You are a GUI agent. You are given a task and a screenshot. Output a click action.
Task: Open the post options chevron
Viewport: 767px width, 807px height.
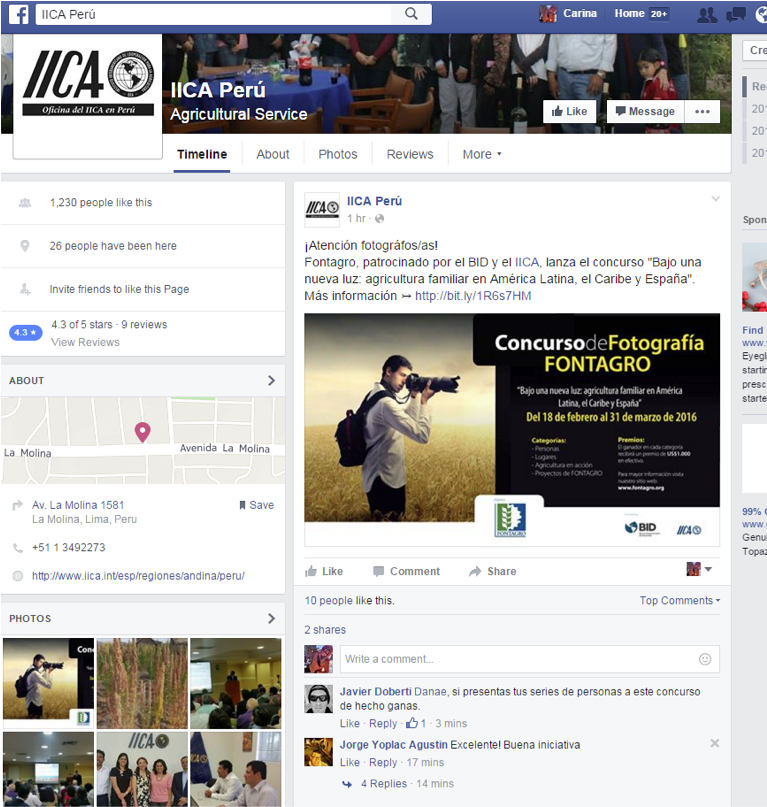click(x=715, y=199)
